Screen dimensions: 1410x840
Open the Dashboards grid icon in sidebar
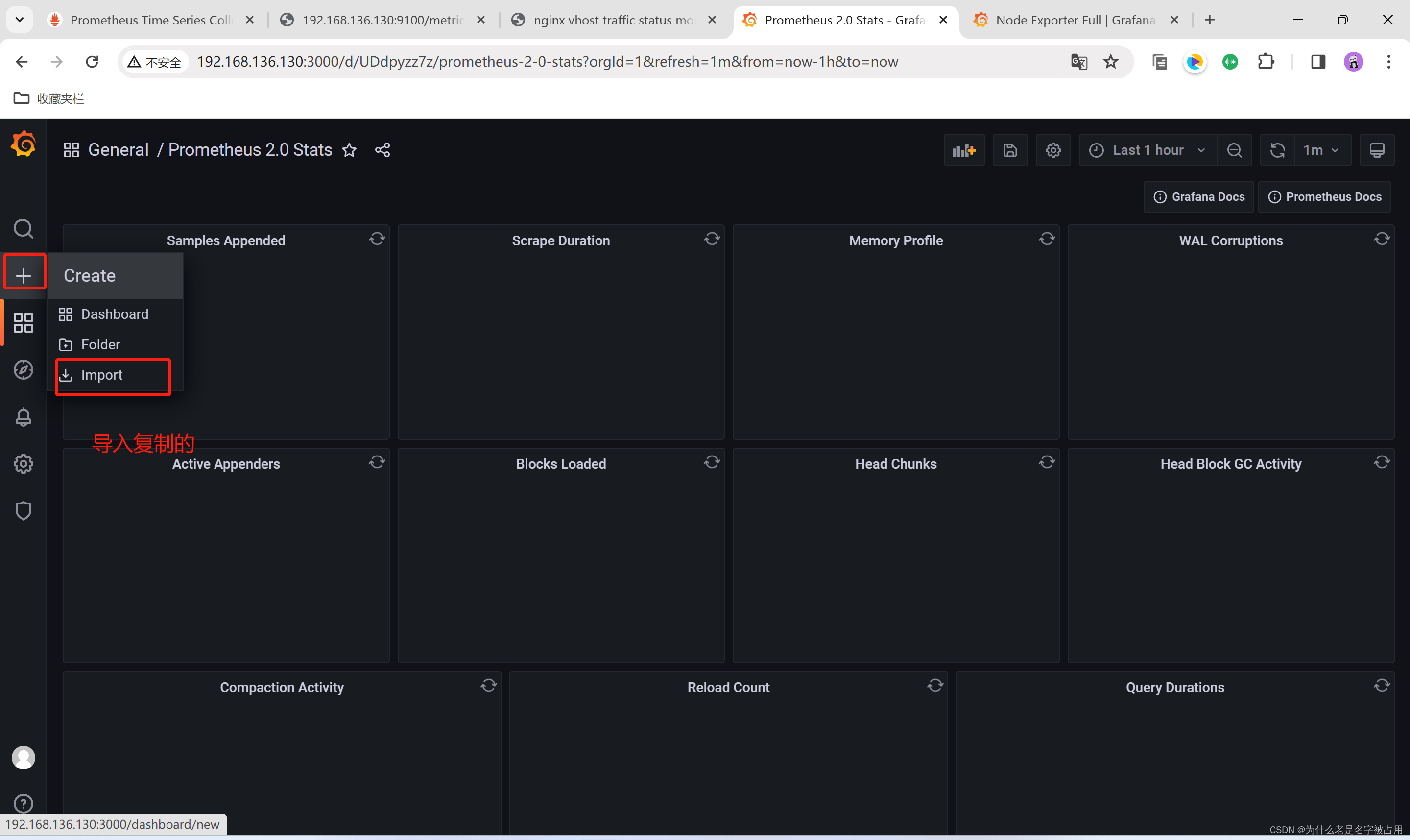pyautogui.click(x=23, y=323)
